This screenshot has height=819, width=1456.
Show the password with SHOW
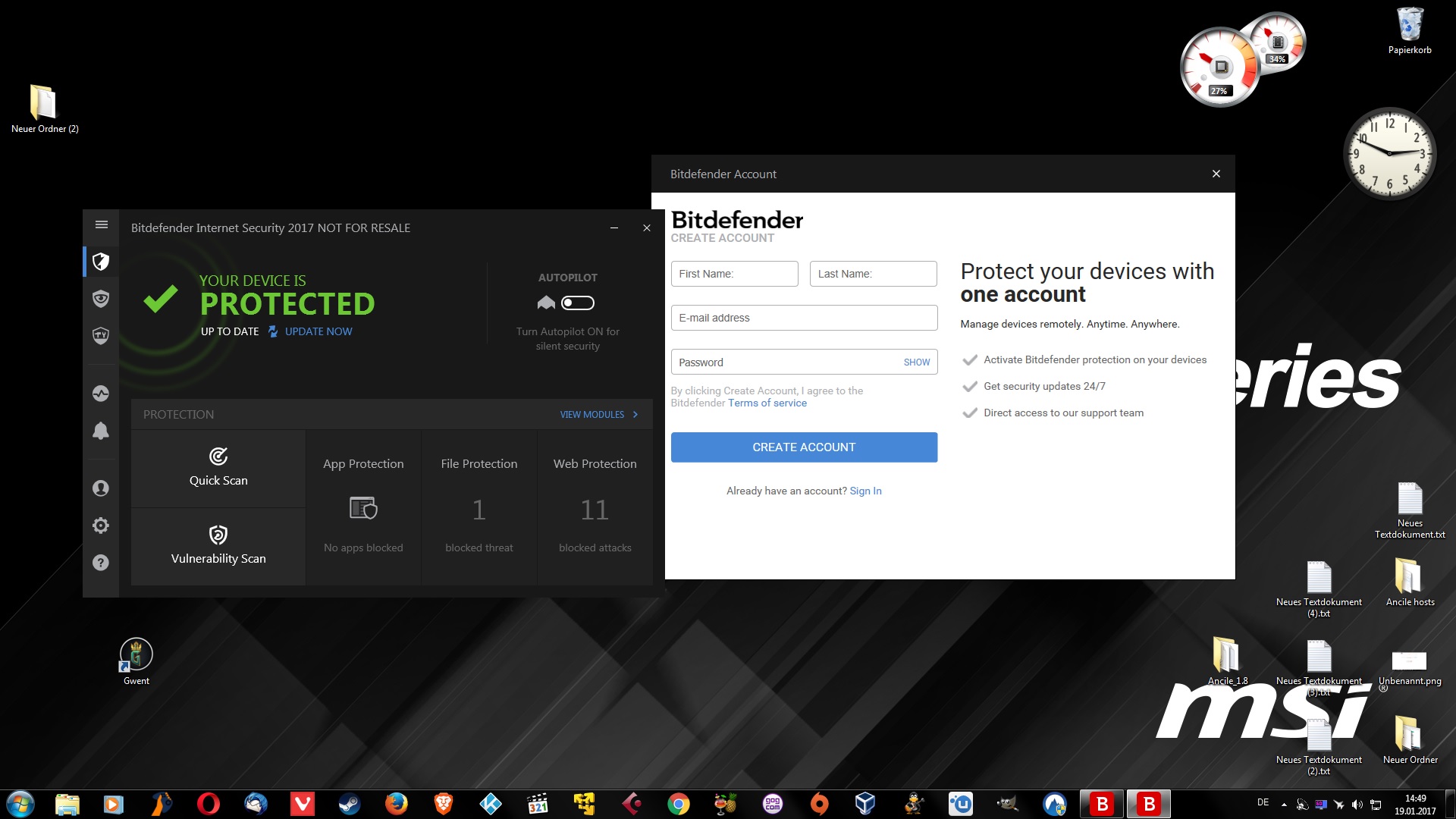point(916,362)
